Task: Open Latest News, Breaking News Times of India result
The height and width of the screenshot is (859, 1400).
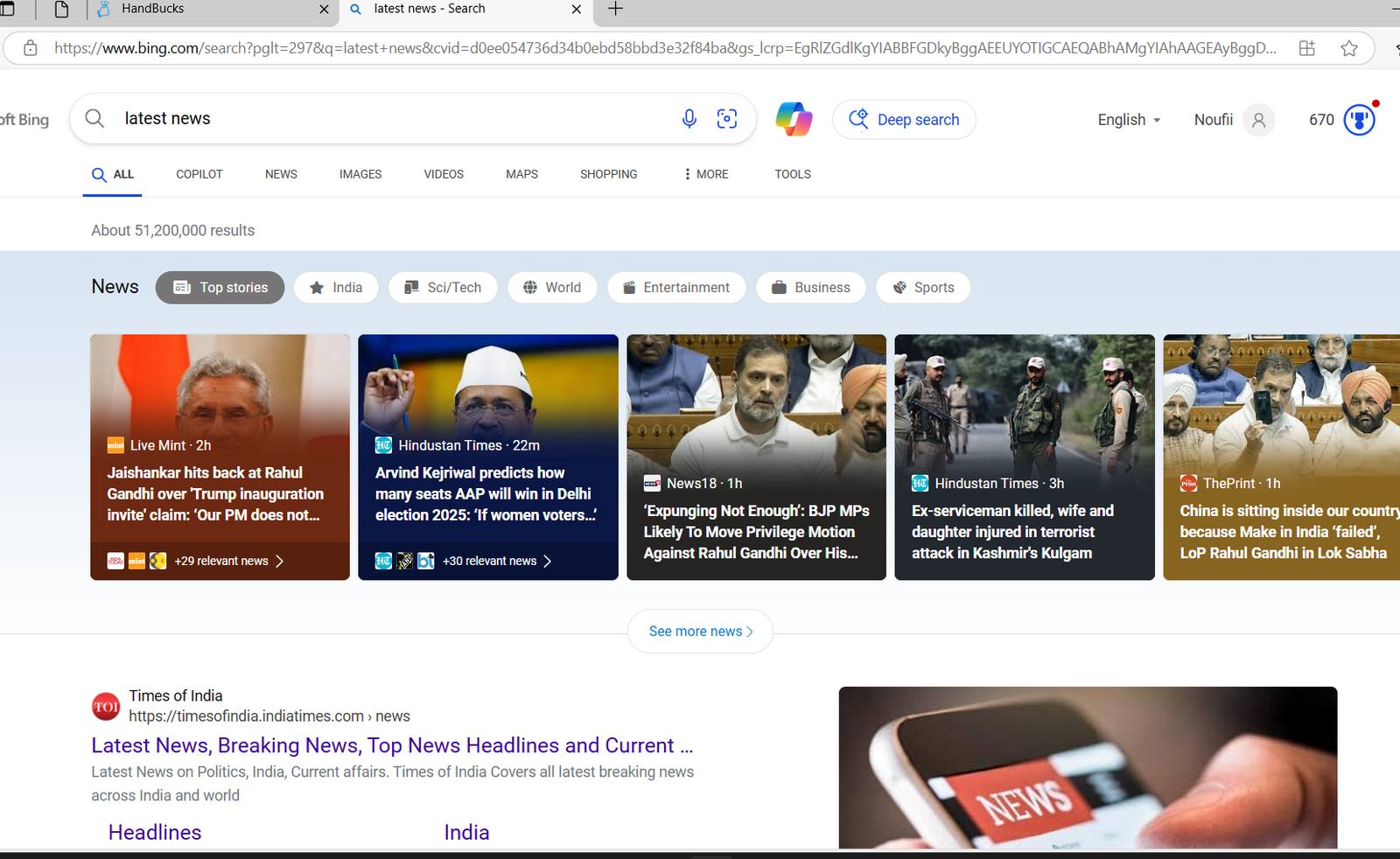Action: (x=392, y=745)
